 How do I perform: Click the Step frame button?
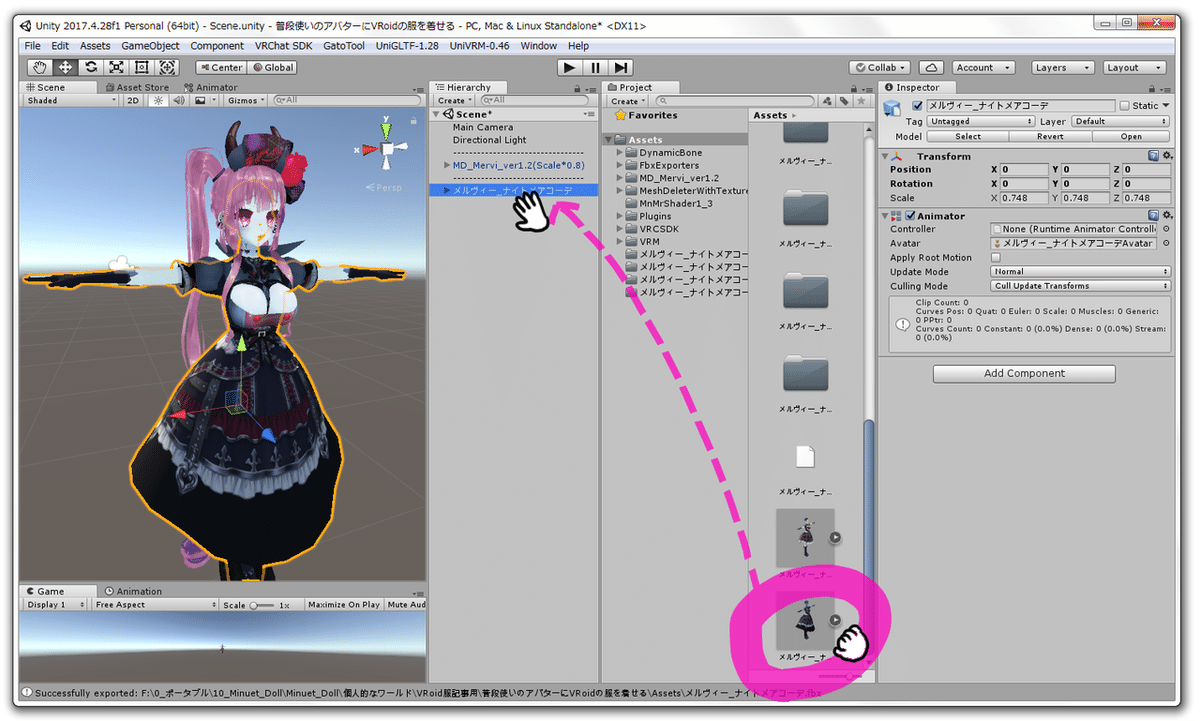tap(621, 67)
